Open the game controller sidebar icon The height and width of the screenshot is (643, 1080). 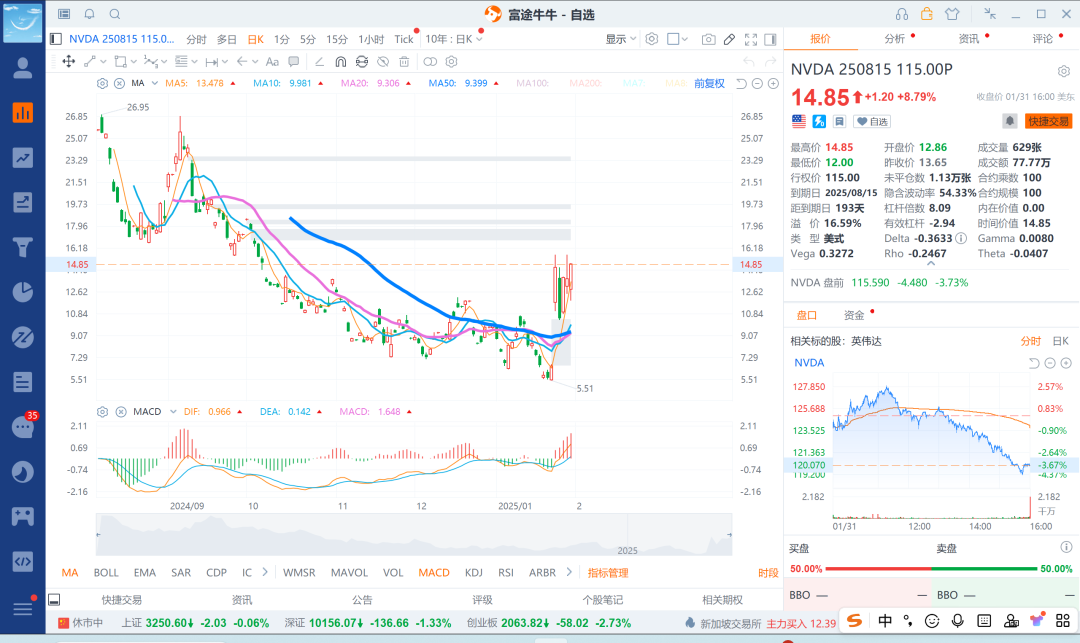tap(23, 516)
